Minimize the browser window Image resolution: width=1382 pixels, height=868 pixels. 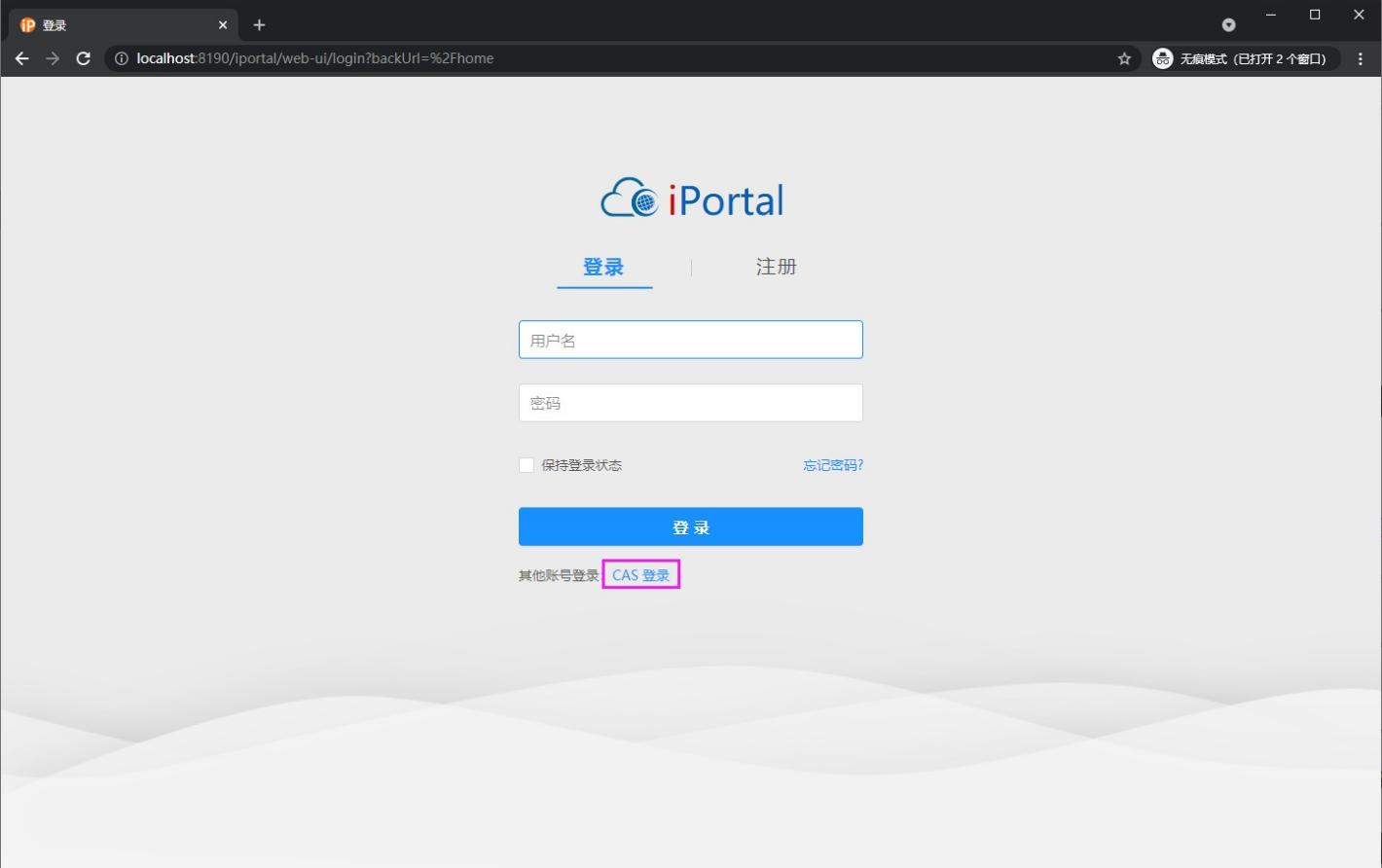pos(1270,15)
